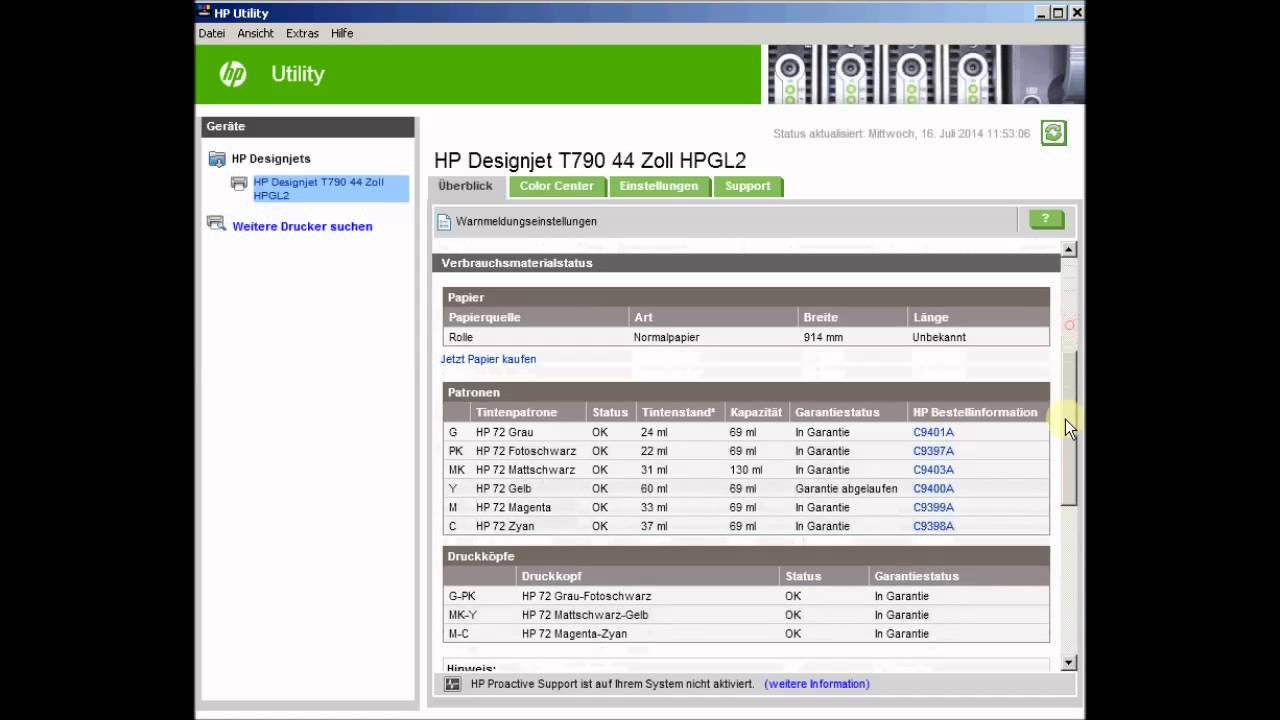Open the Extras menu
This screenshot has height=720, width=1280.
tap(302, 33)
